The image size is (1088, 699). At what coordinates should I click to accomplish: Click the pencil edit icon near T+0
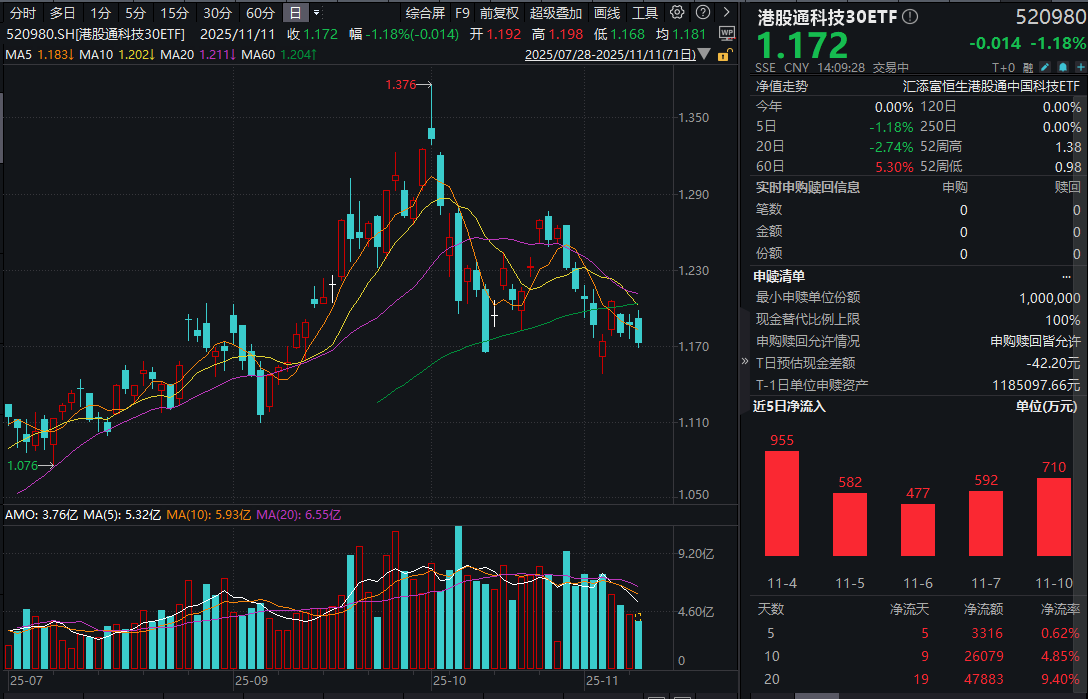pos(1044,66)
